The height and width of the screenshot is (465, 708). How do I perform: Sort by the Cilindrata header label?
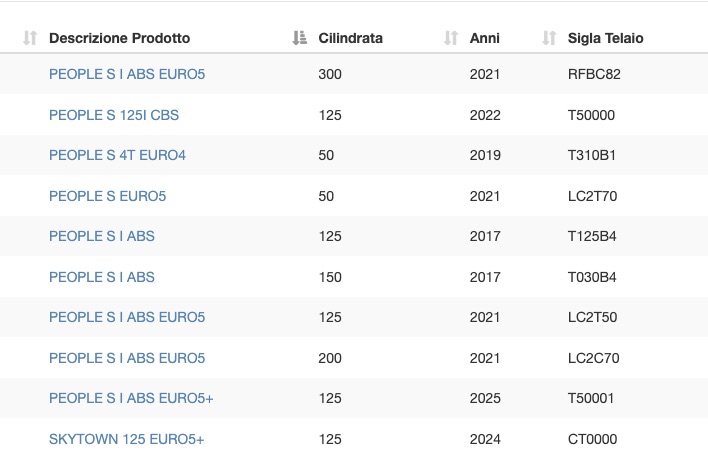[350, 38]
